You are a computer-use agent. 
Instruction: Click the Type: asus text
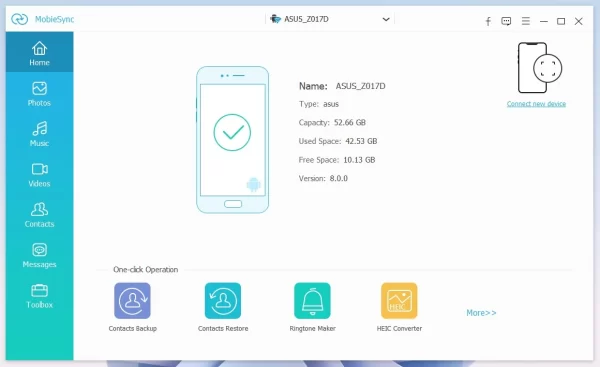pos(319,104)
